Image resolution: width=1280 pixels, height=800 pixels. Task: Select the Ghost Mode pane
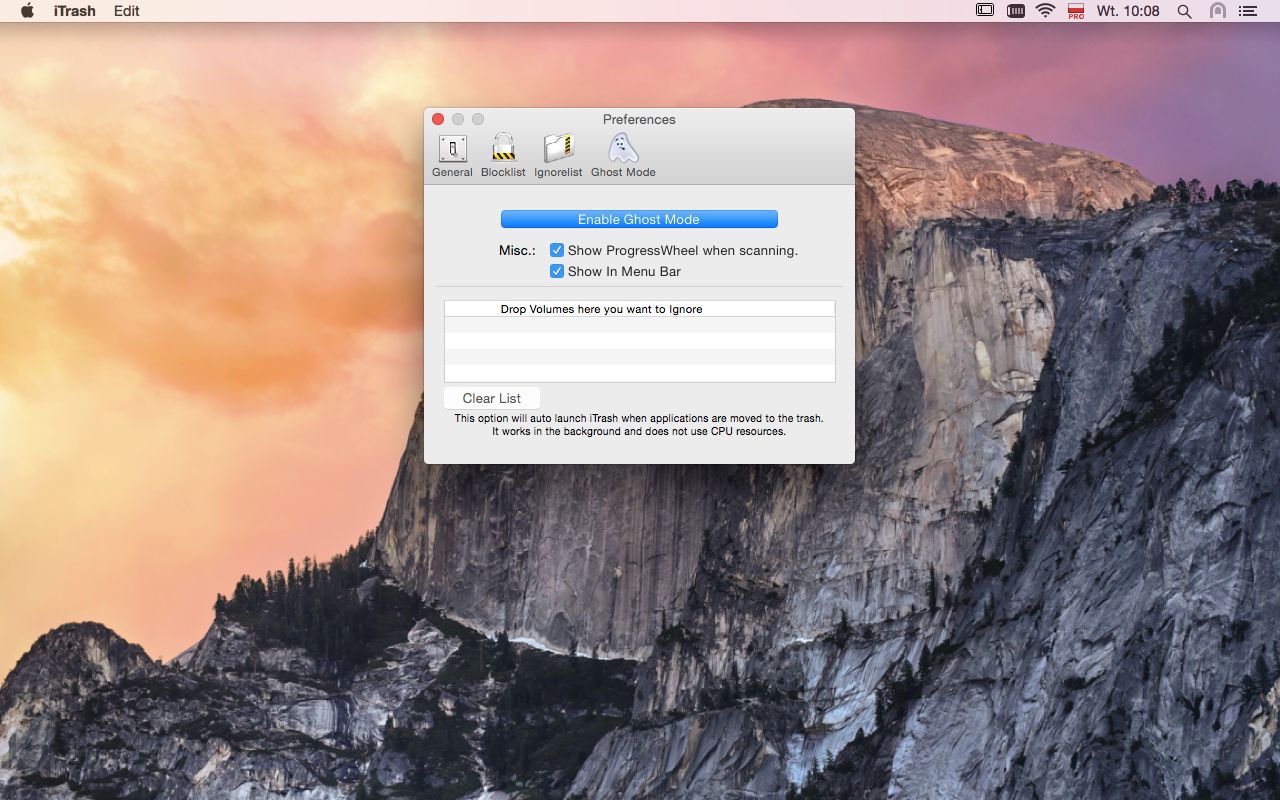623,156
